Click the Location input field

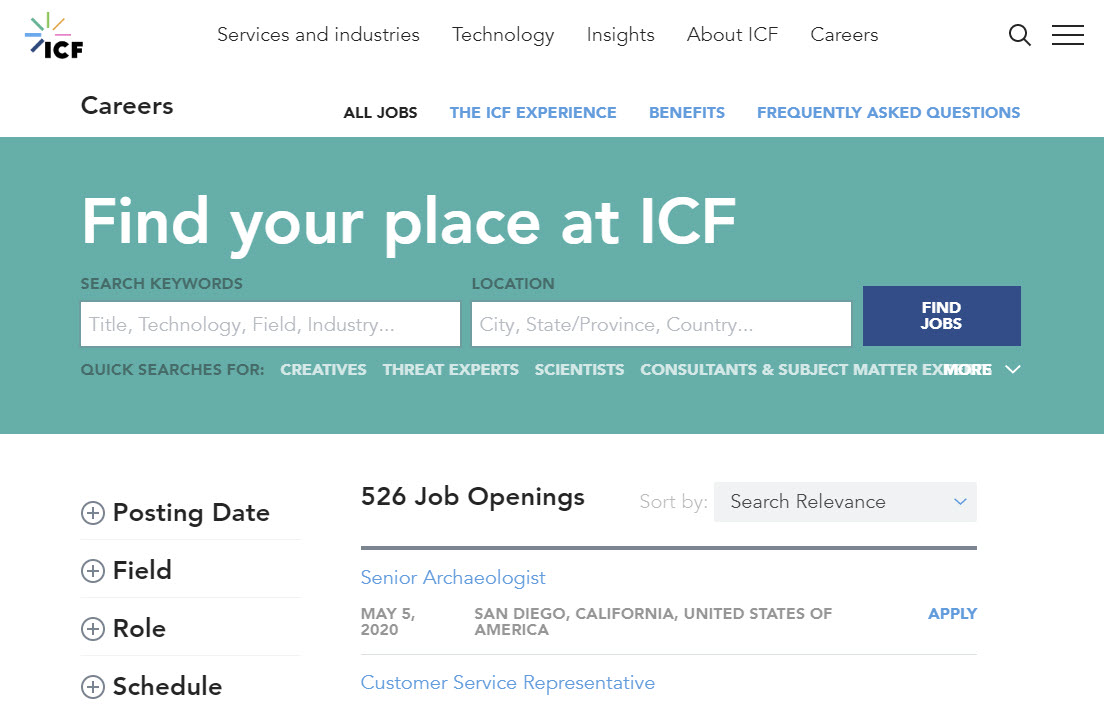point(661,323)
